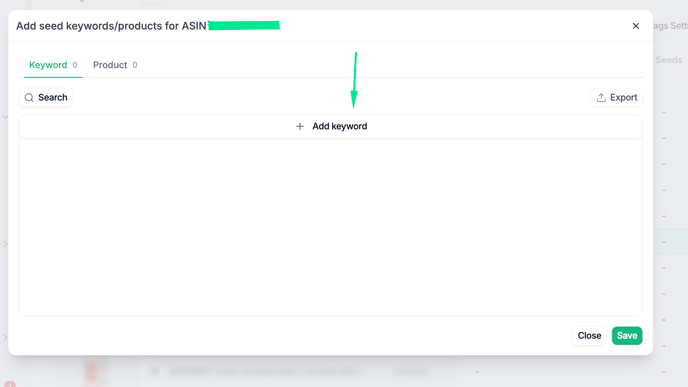Click the blurred product thumbnail behind the dialog
688x387 pixels.
91,369
